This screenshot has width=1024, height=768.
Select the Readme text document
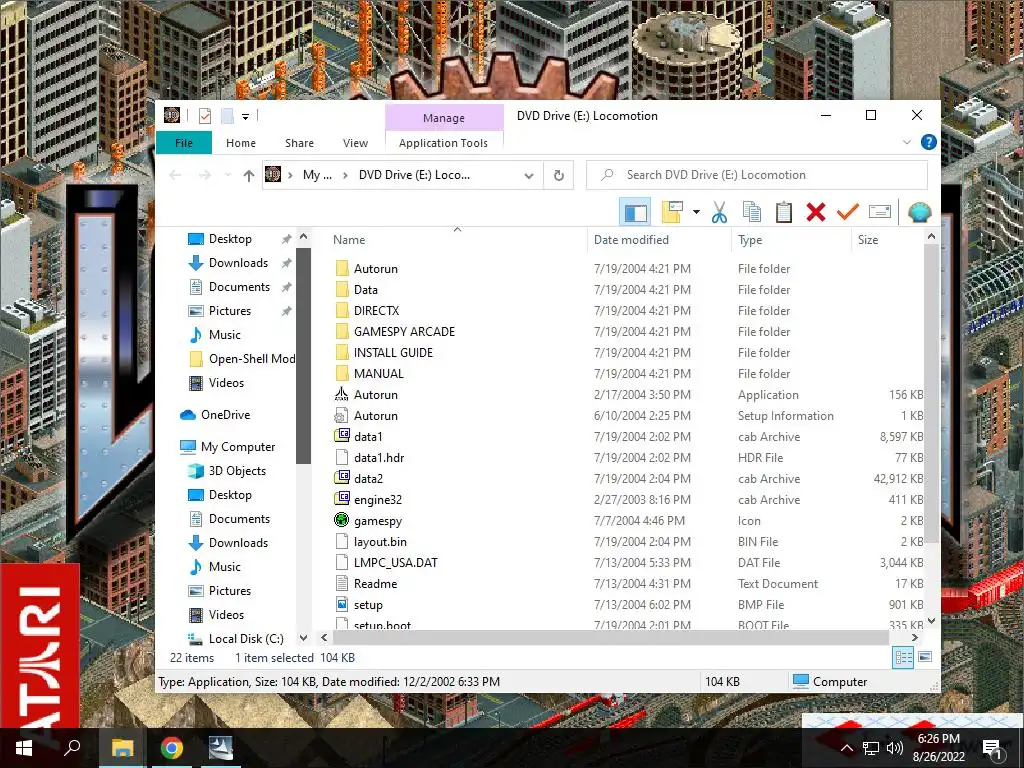375,583
